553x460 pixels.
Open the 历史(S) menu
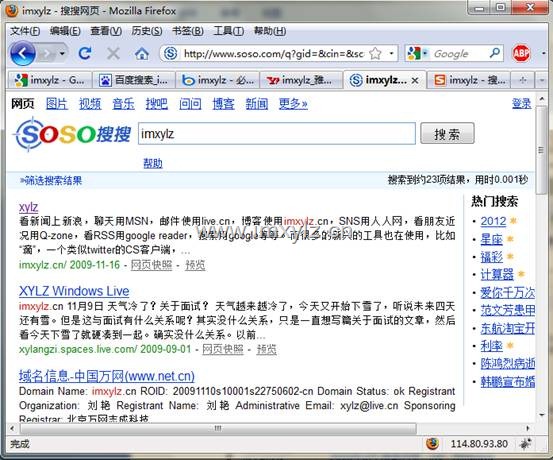click(147, 31)
